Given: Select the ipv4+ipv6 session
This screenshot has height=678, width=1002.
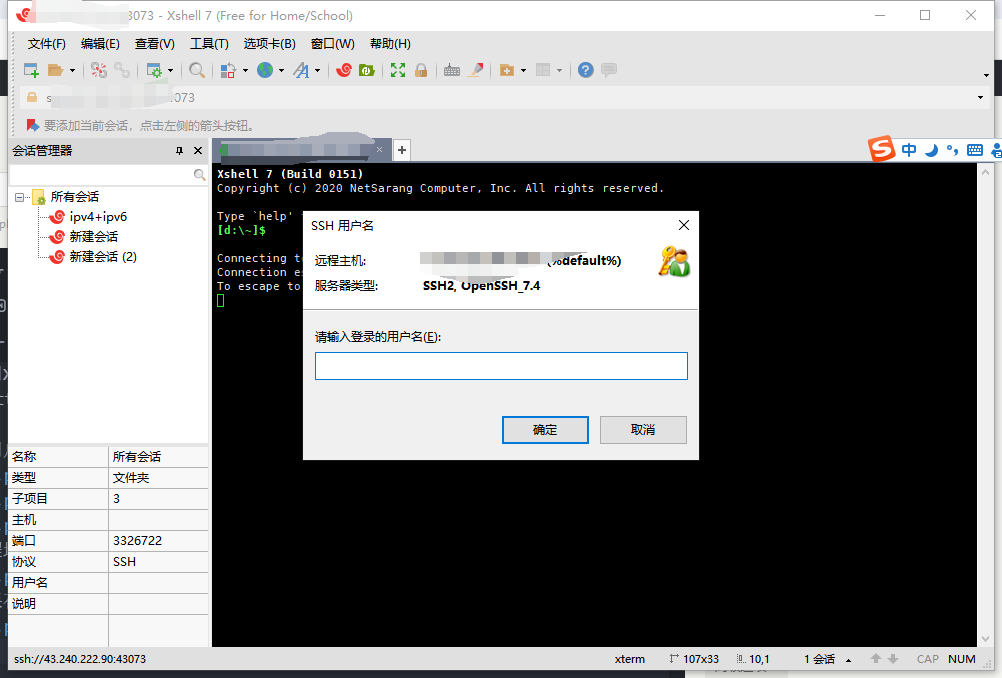Looking at the screenshot, I should (98, 217).
